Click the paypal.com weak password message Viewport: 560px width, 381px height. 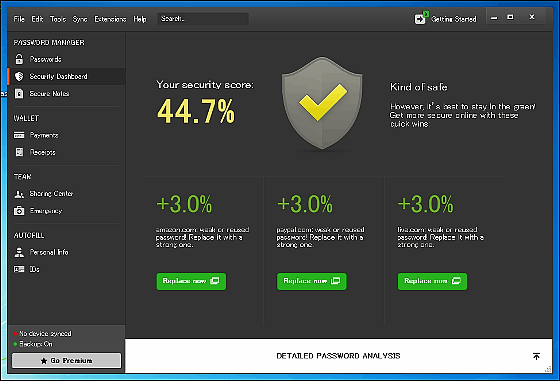point(320,237)
